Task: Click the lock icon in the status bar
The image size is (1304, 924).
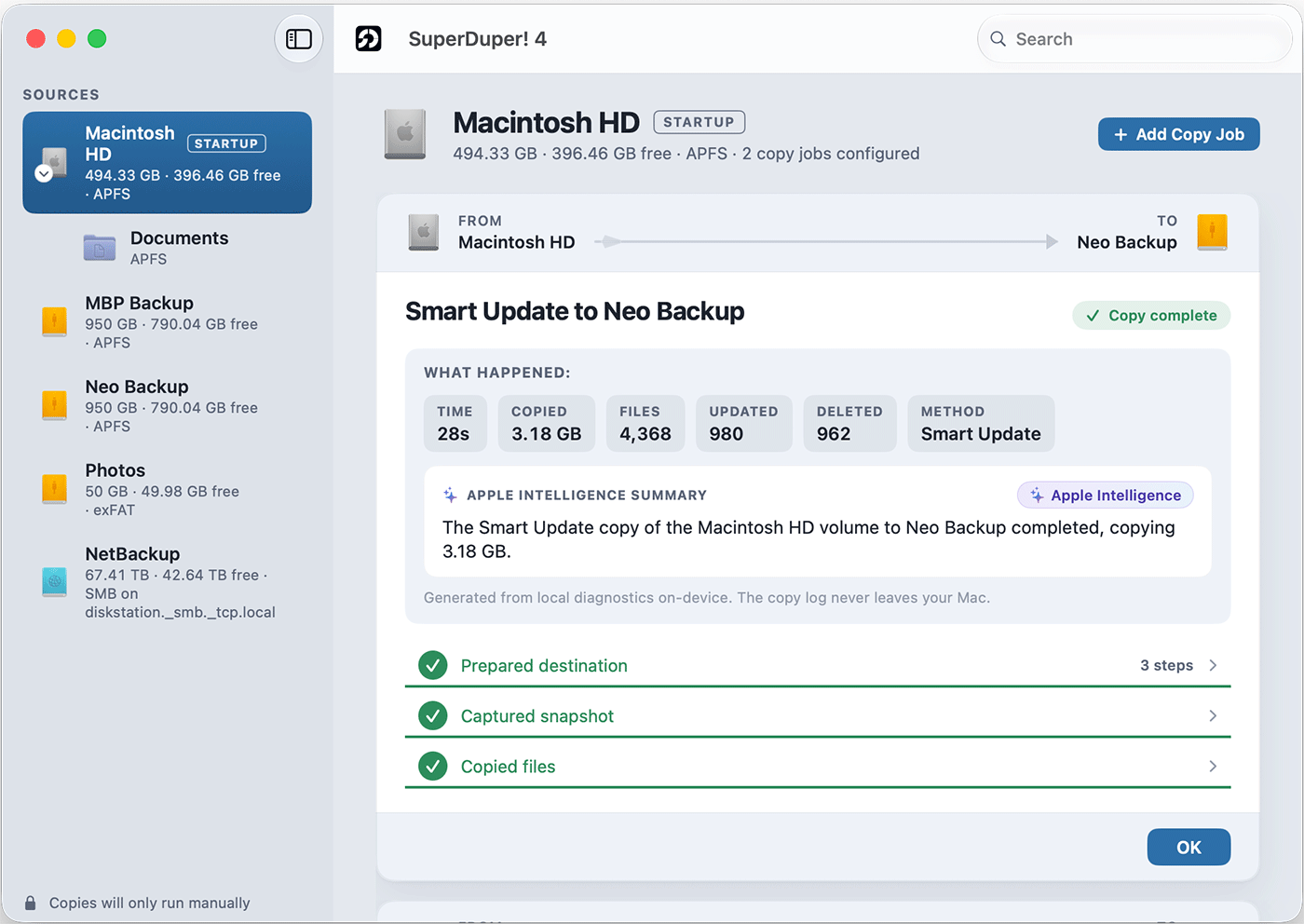Action: [x=31, y=903]
